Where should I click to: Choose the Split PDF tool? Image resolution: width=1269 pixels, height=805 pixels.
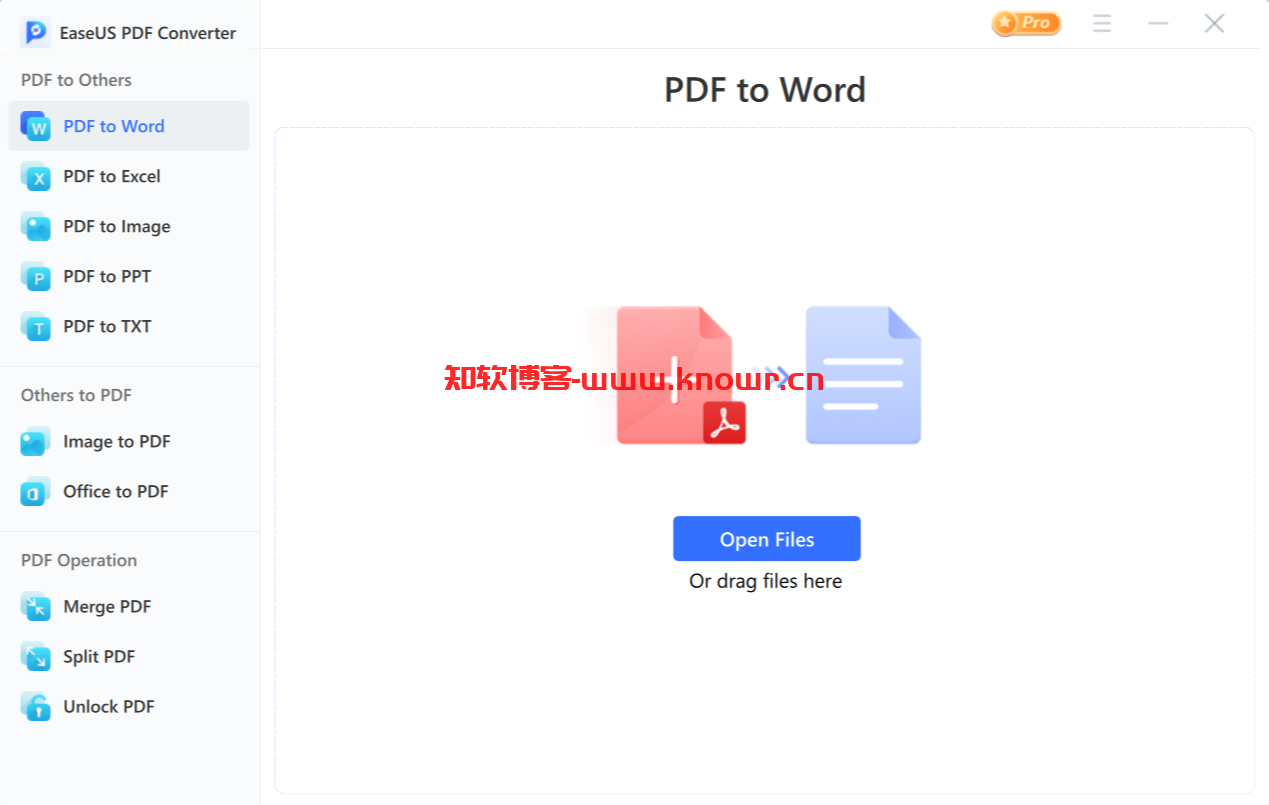tap(128, 656)
